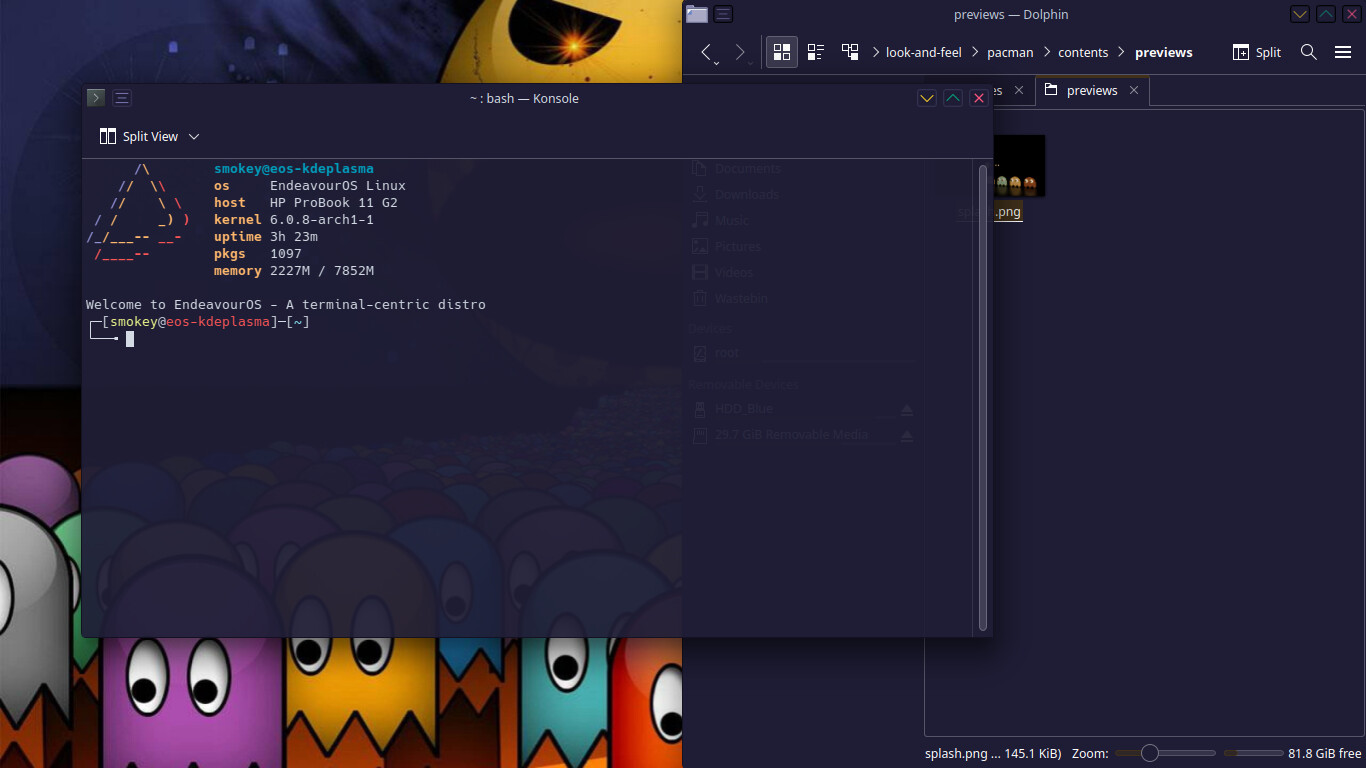Click kernel value '6.0.8-arch1-1'
The image size is (1366, 768).
click(322, 219)
